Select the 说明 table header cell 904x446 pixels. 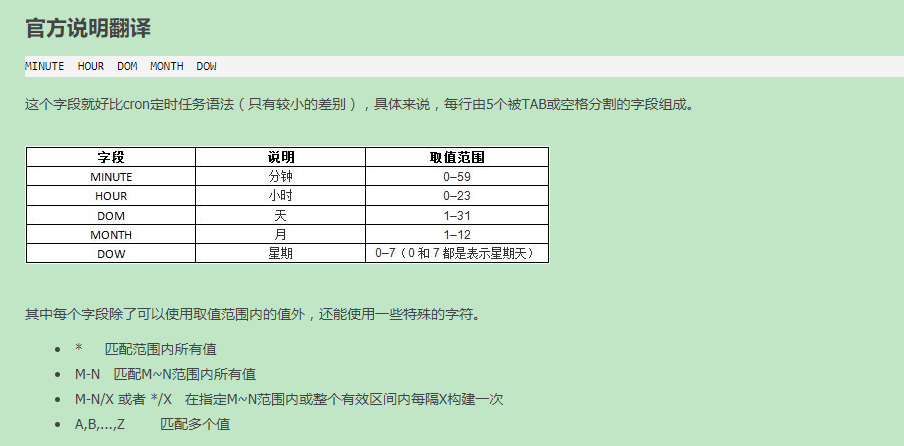[281, 157]
